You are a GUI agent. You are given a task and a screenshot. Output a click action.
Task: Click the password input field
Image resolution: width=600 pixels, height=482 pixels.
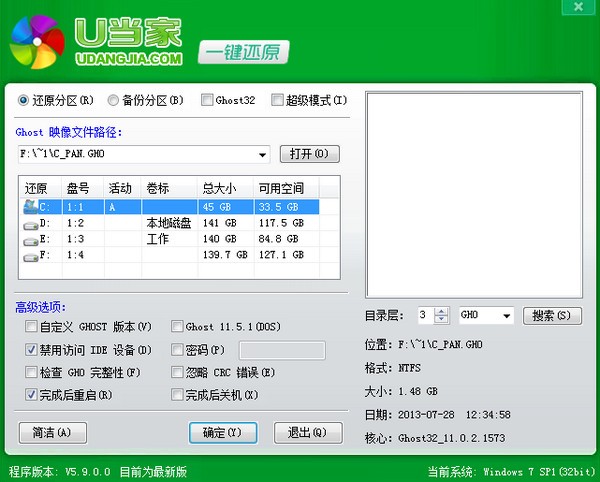[x=282, y=350]
